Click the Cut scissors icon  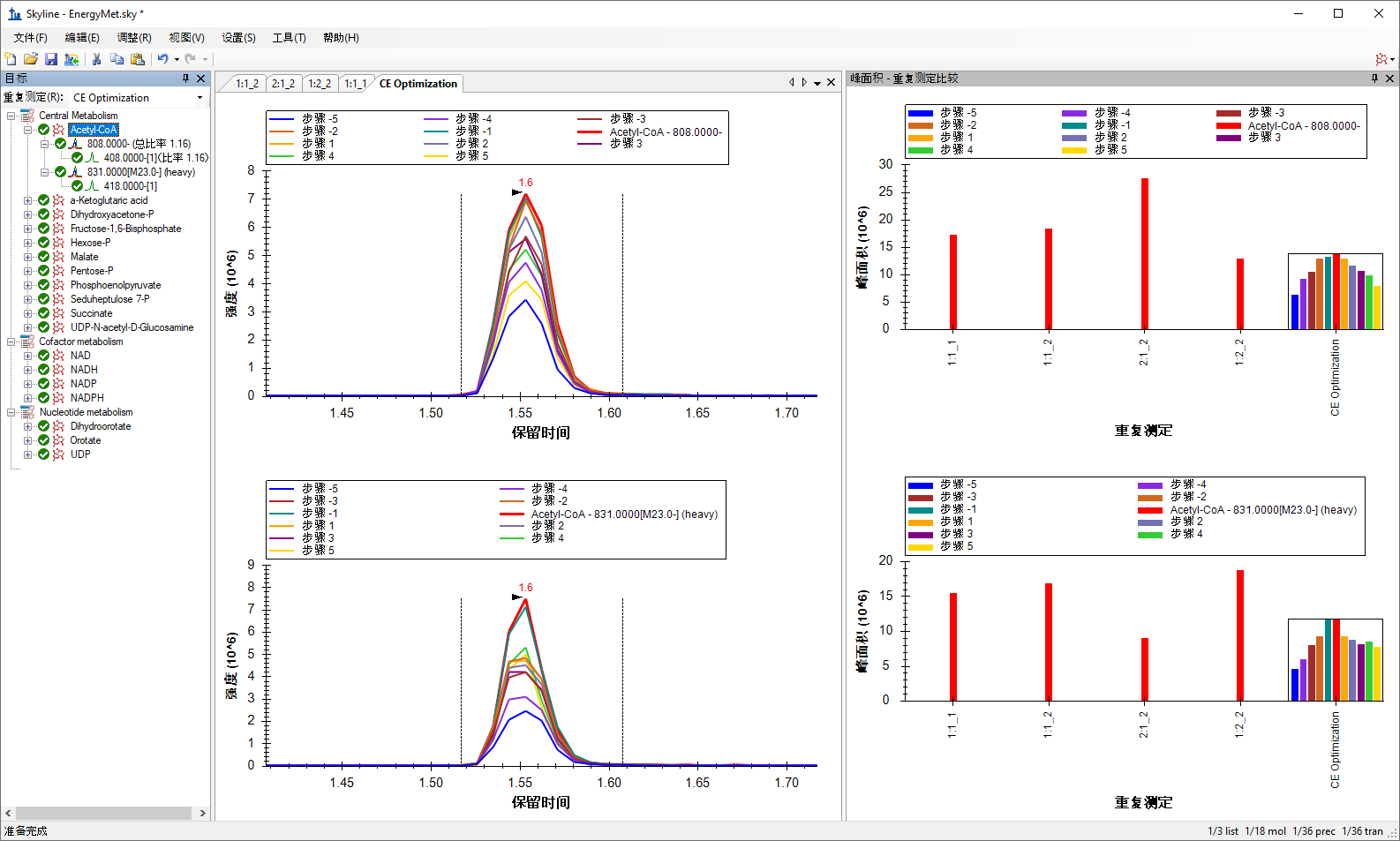[96, 59]
